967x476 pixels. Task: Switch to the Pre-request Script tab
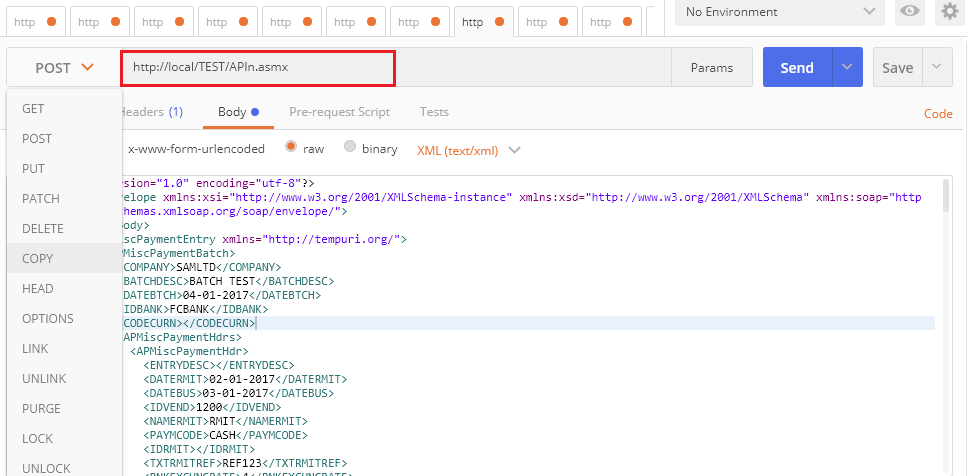339,112
